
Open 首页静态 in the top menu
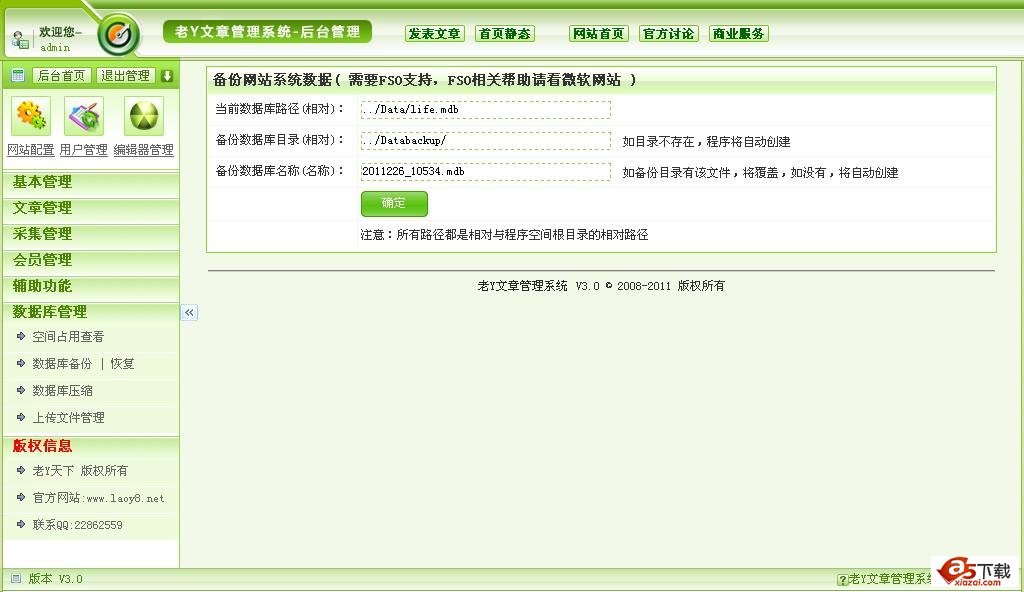click(505, 33)
